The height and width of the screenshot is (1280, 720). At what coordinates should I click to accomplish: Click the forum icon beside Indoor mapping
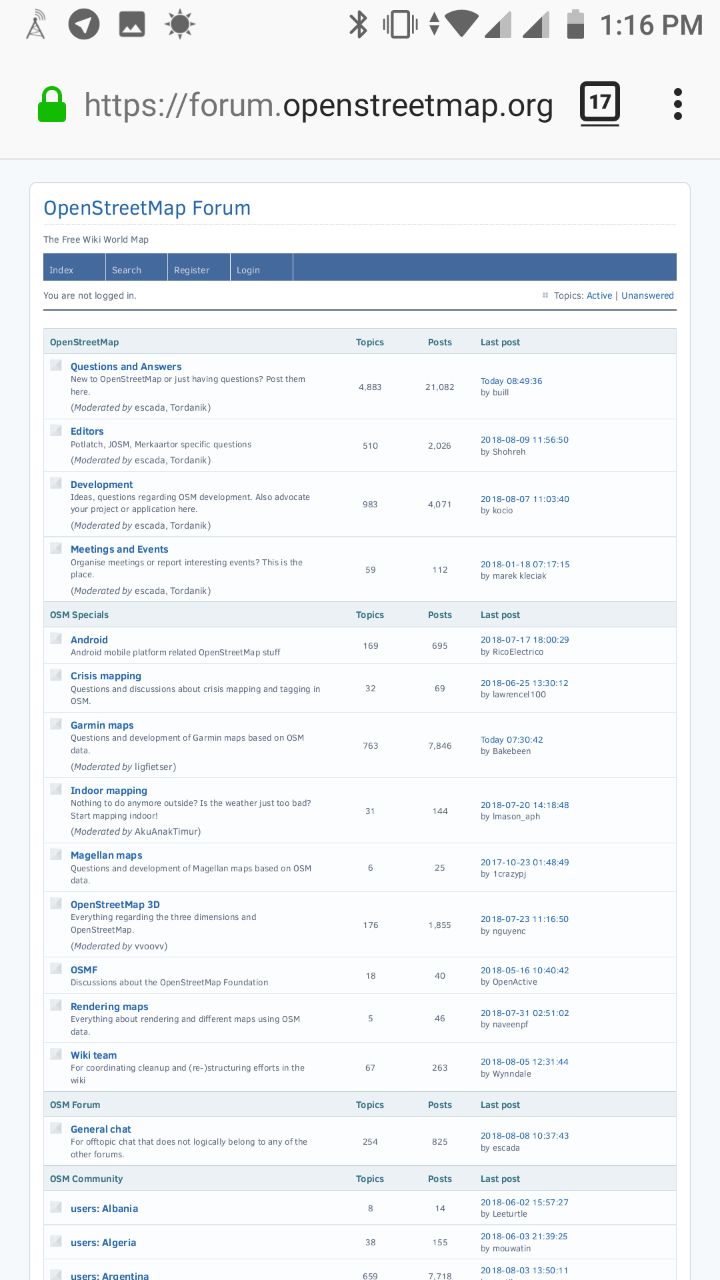pos(56,789)
